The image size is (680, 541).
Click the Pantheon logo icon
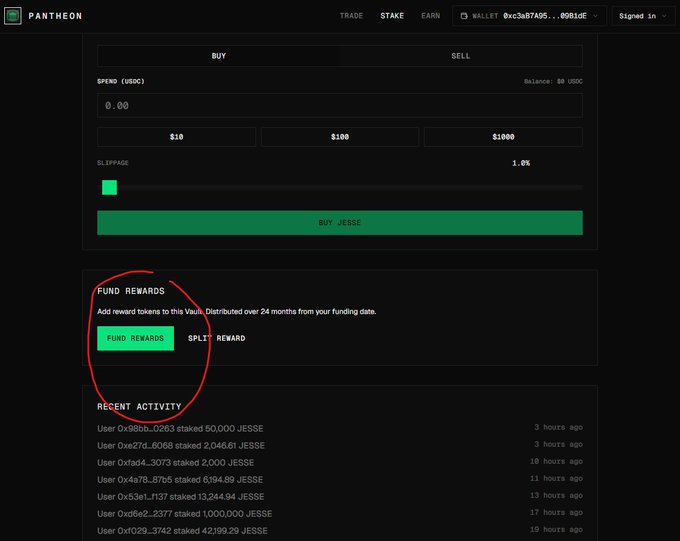[13, 16]
